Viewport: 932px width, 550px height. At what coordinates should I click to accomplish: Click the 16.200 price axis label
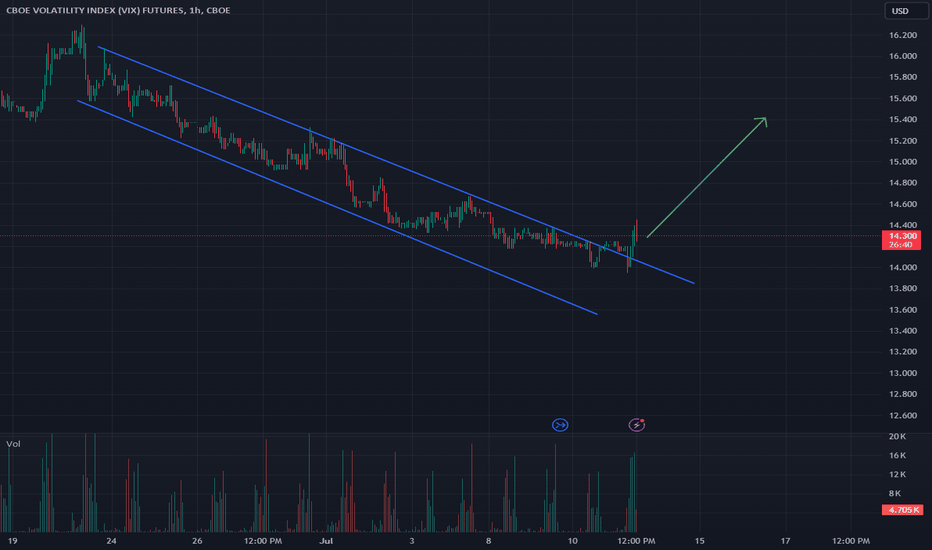[902, 35]
